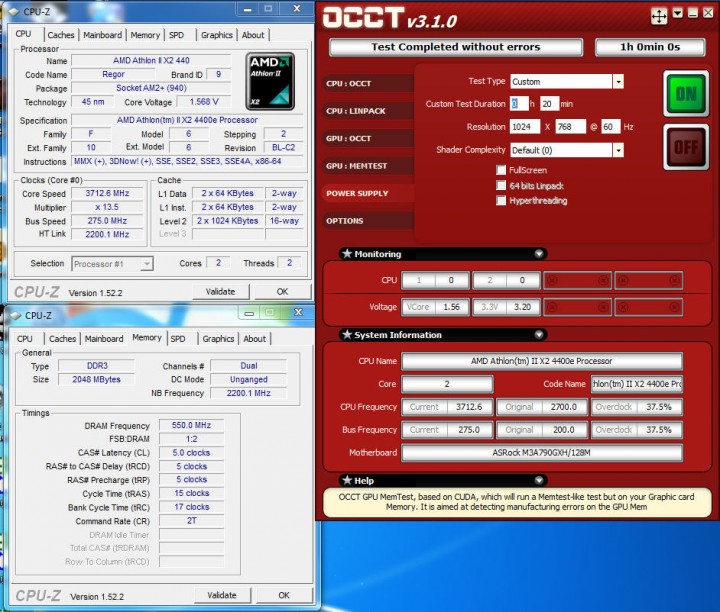The image size is (720, 612).
Task: Switch to Caches tab in top CPU-Z
Action: click(61, 35)
